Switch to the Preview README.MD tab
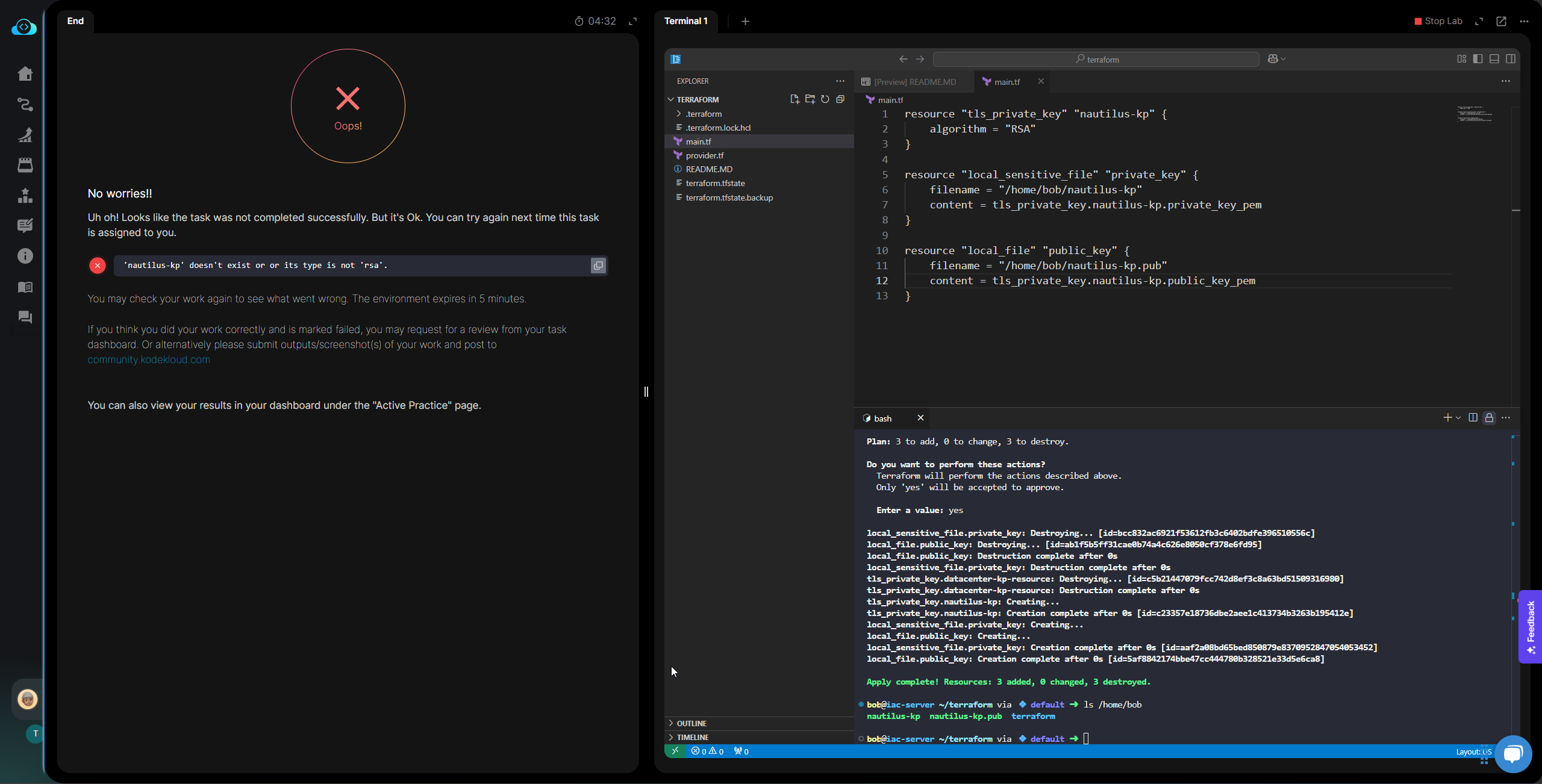1542x784 pixels. point(914,82)
